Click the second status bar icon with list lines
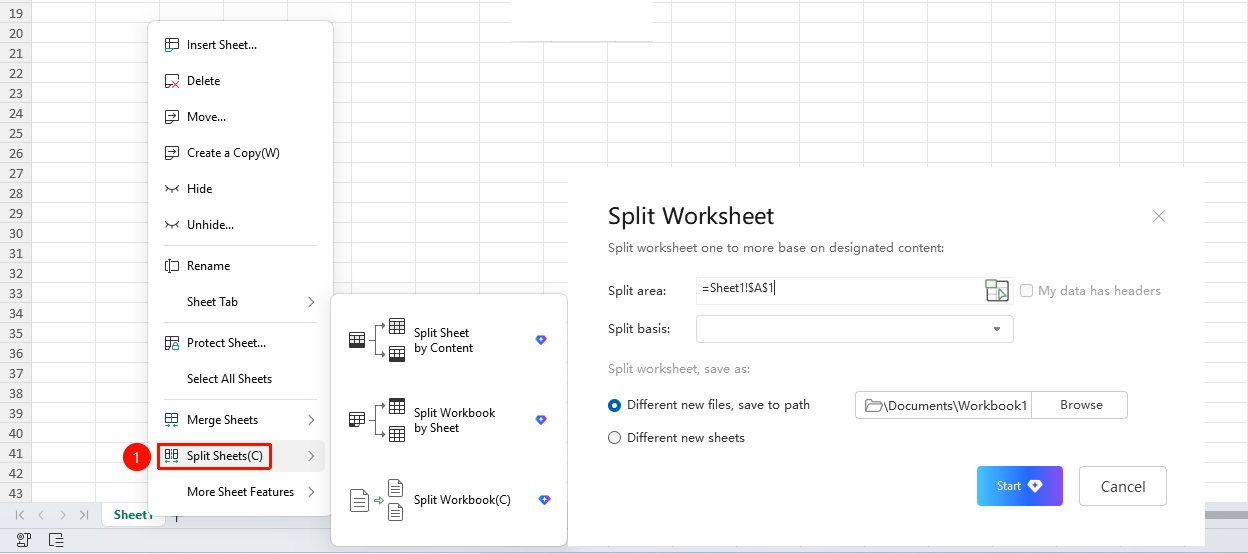The image size is (1248, 554). click(x=56, y=540)
